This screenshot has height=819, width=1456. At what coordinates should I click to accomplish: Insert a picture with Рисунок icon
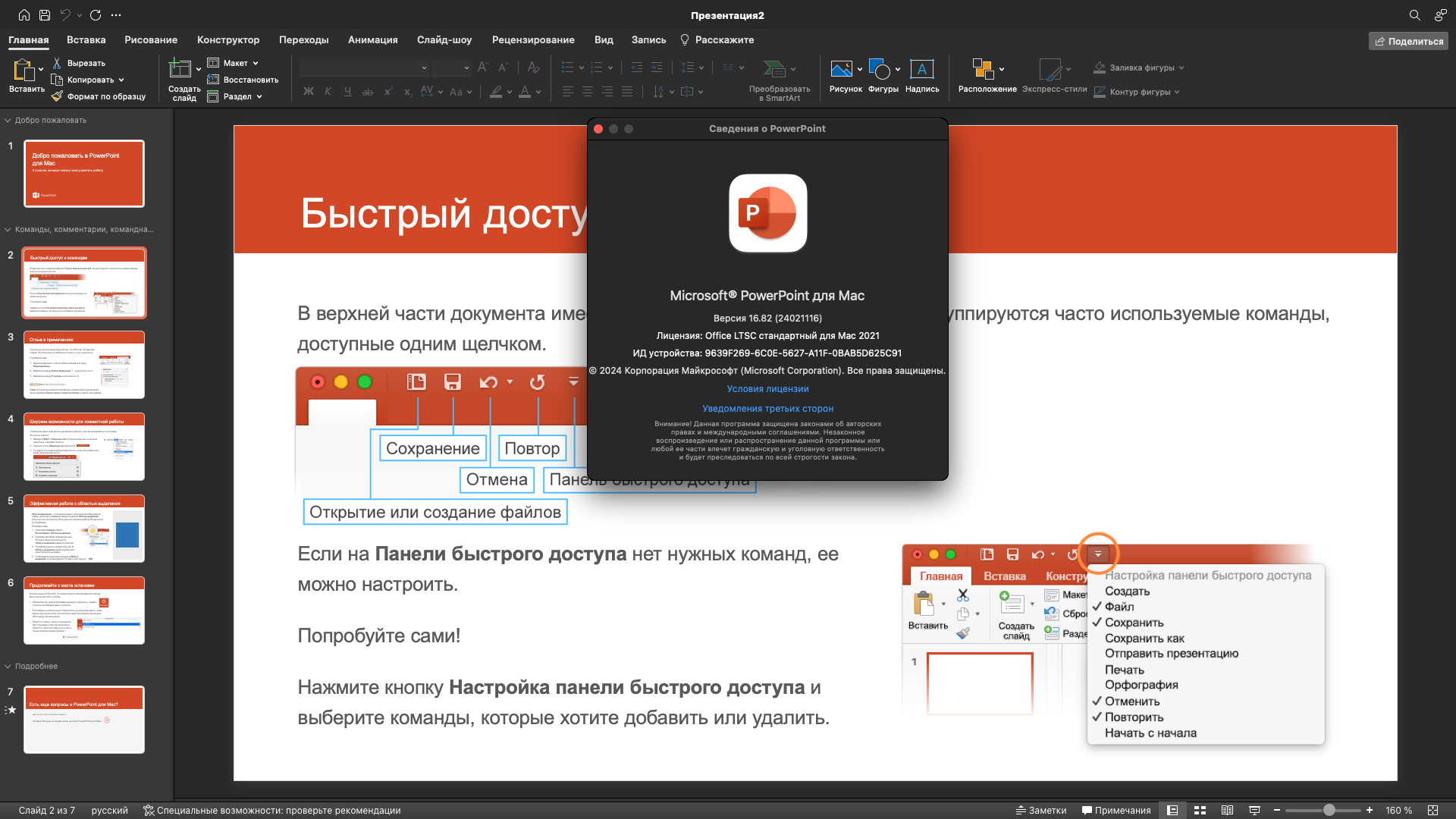point(841,70)
